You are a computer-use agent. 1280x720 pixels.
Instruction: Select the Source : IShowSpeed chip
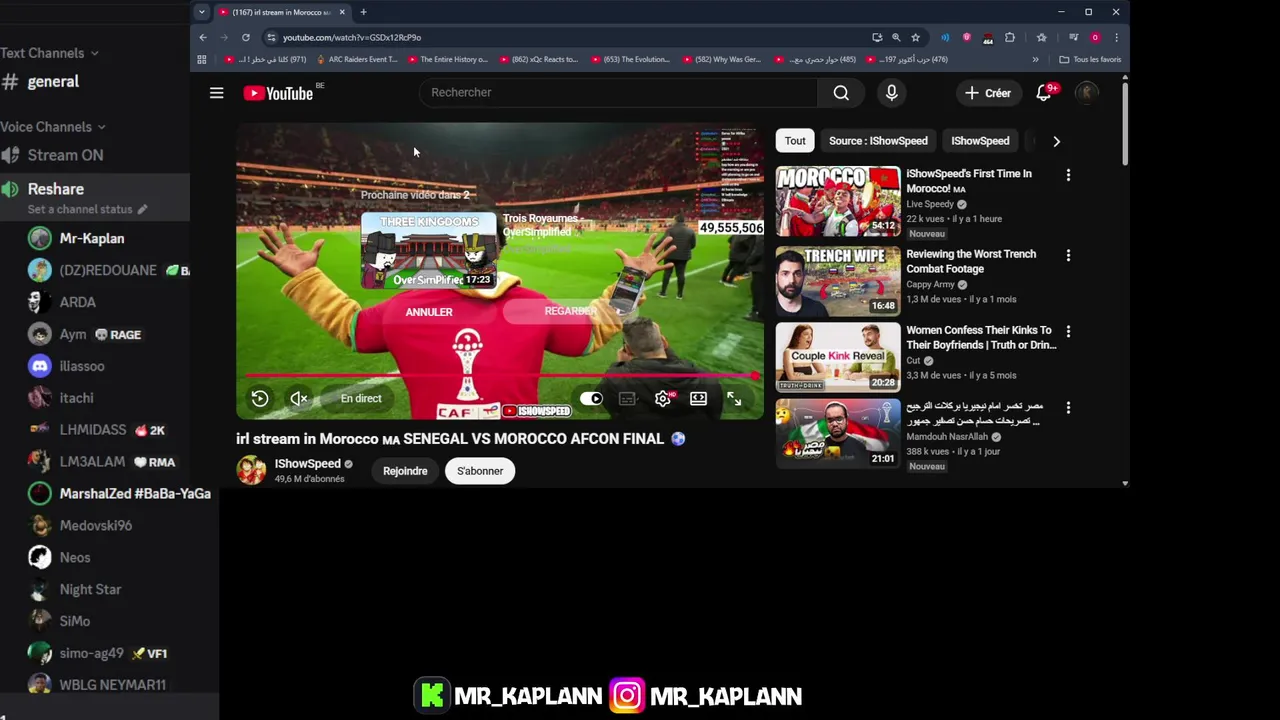(x=878, y=141)
